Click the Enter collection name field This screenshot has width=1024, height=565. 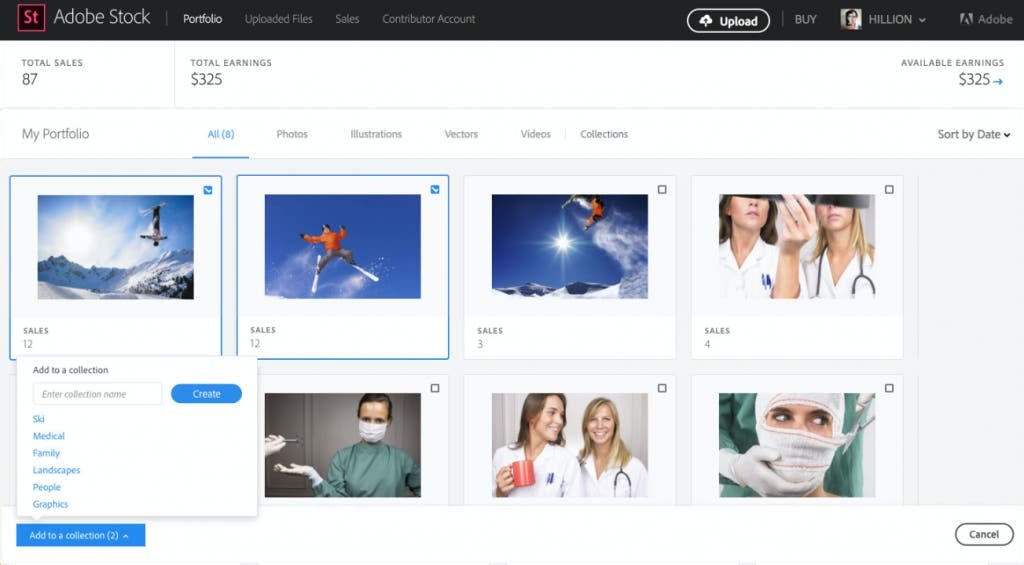coord(97,394)
